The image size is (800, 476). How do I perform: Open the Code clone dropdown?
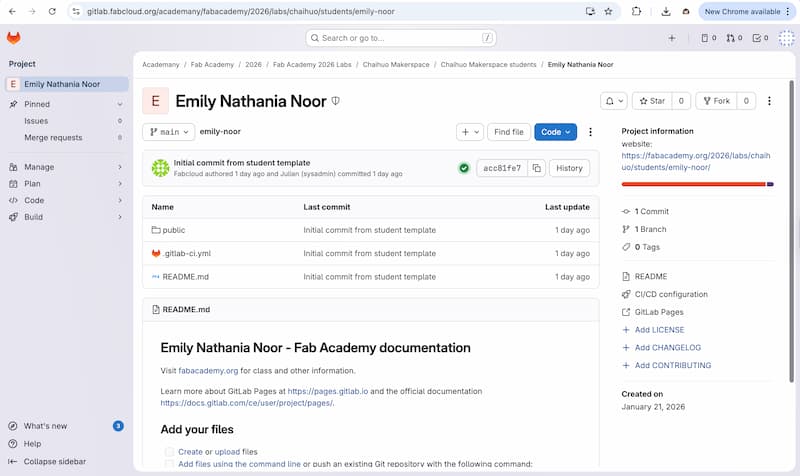[x=556, y=132]
